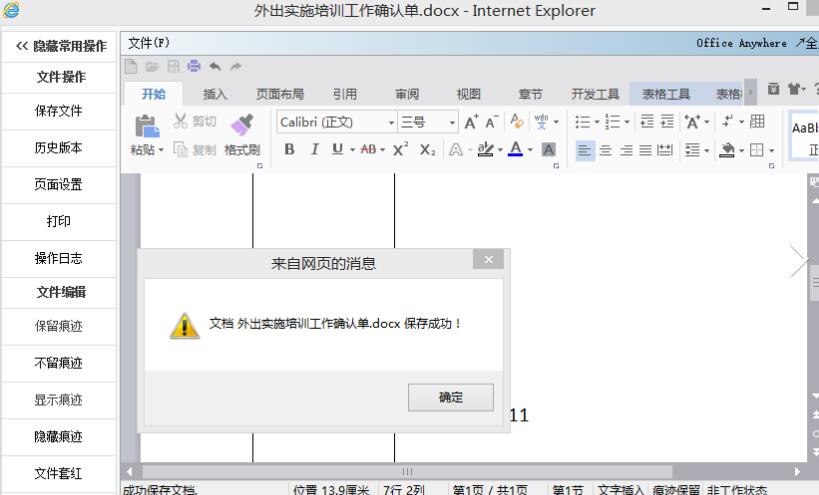Screen dimensions: 819x495
Task: Click 确定 in the message dialog
Action: [451, 397]
